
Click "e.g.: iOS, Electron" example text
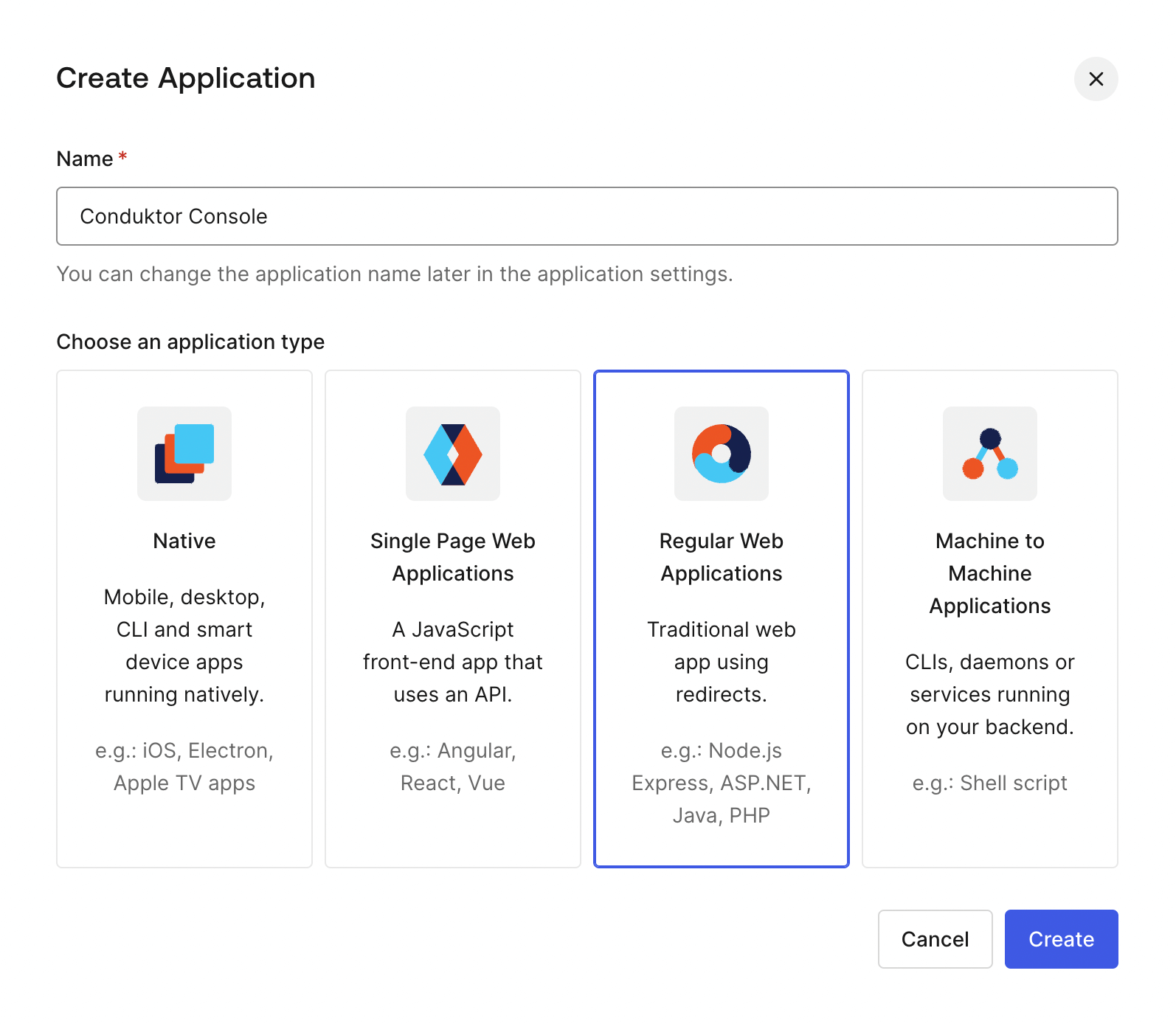(184, 767)
